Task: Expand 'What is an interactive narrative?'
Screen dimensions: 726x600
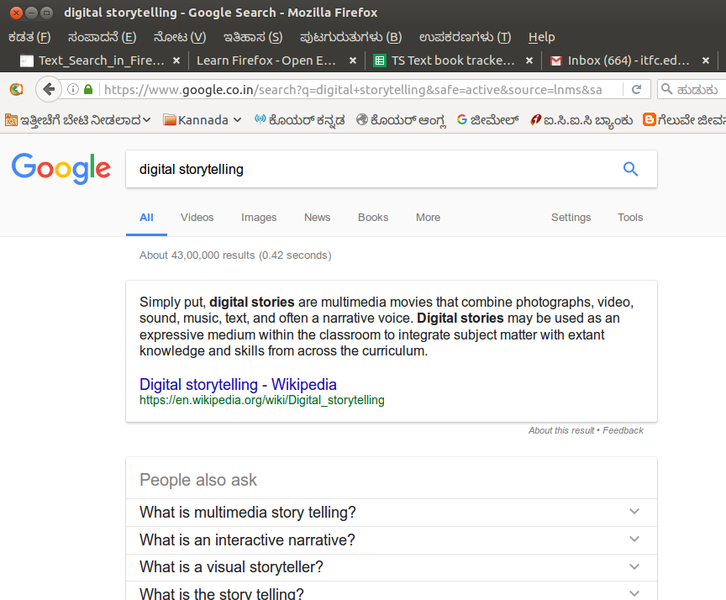Action: pos(391,540)
